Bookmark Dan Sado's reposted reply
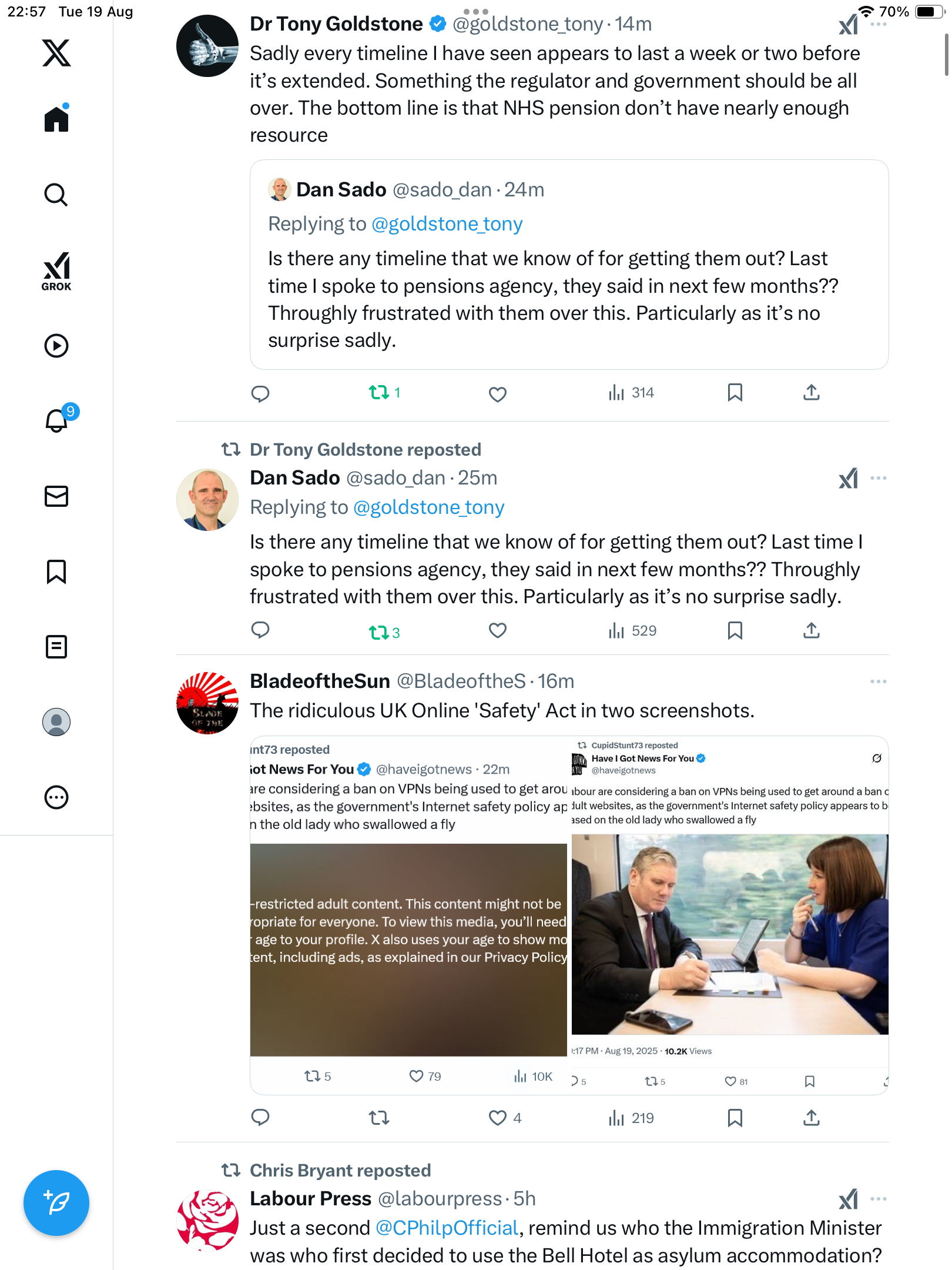The image size is (952, 1270). click(735, 631)
